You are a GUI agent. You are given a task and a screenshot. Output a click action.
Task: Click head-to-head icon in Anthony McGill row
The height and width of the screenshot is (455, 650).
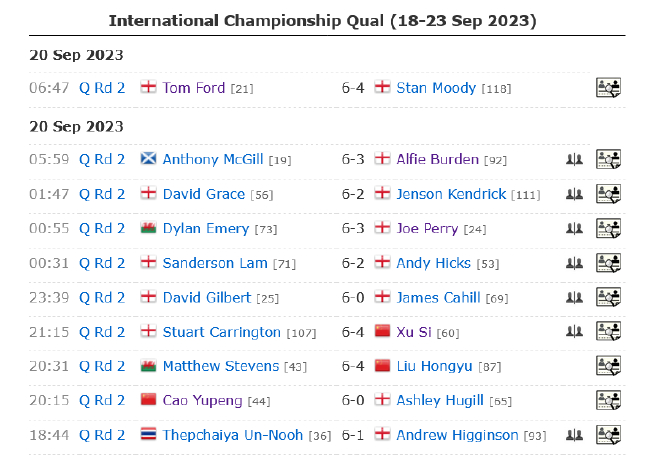(574, 159)
